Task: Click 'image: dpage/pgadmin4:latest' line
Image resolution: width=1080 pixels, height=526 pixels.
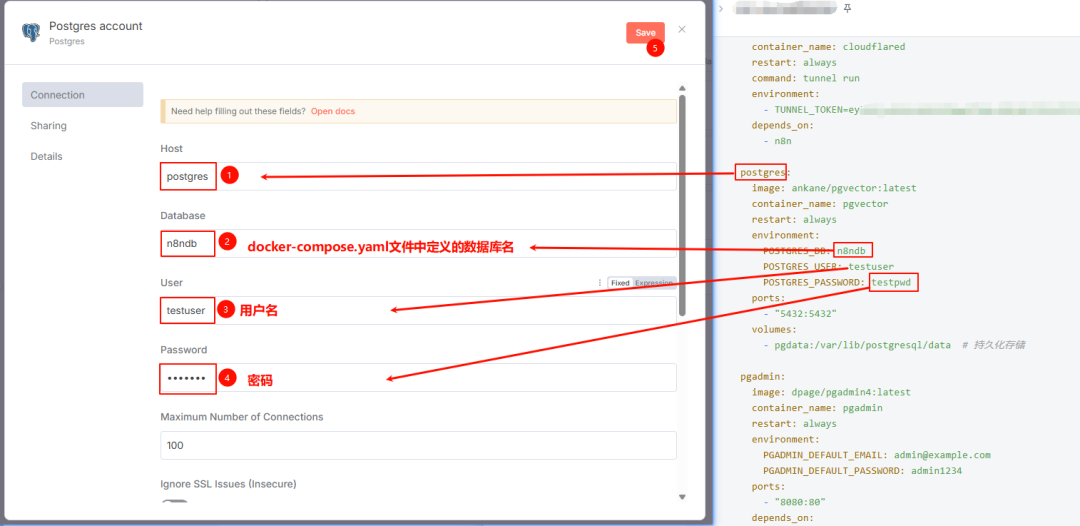Action: (x=831, y=392)
